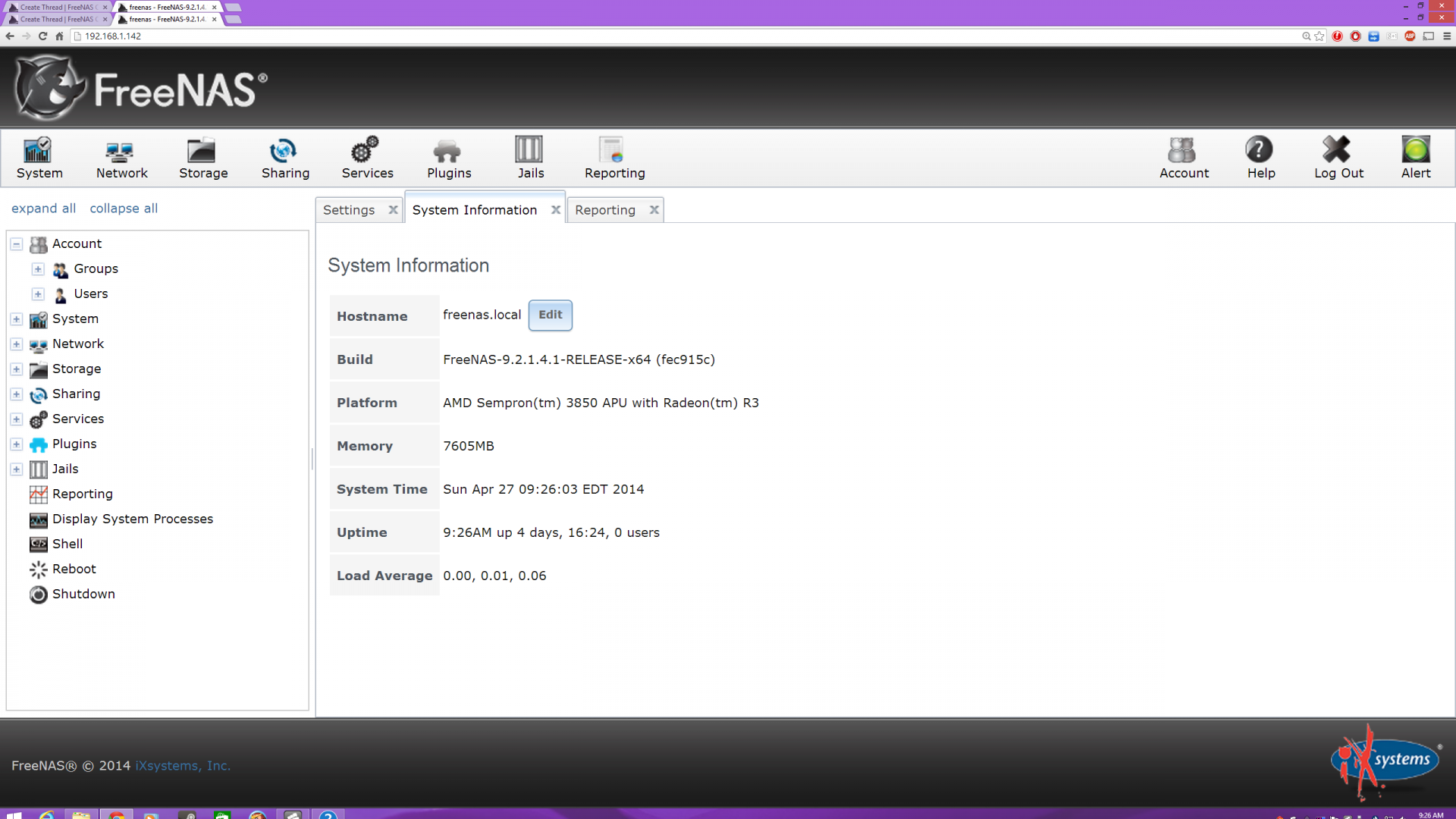Close the System Information tab
The height and width of the screenshot is (819, 1456).
click(x=556, y=210)
